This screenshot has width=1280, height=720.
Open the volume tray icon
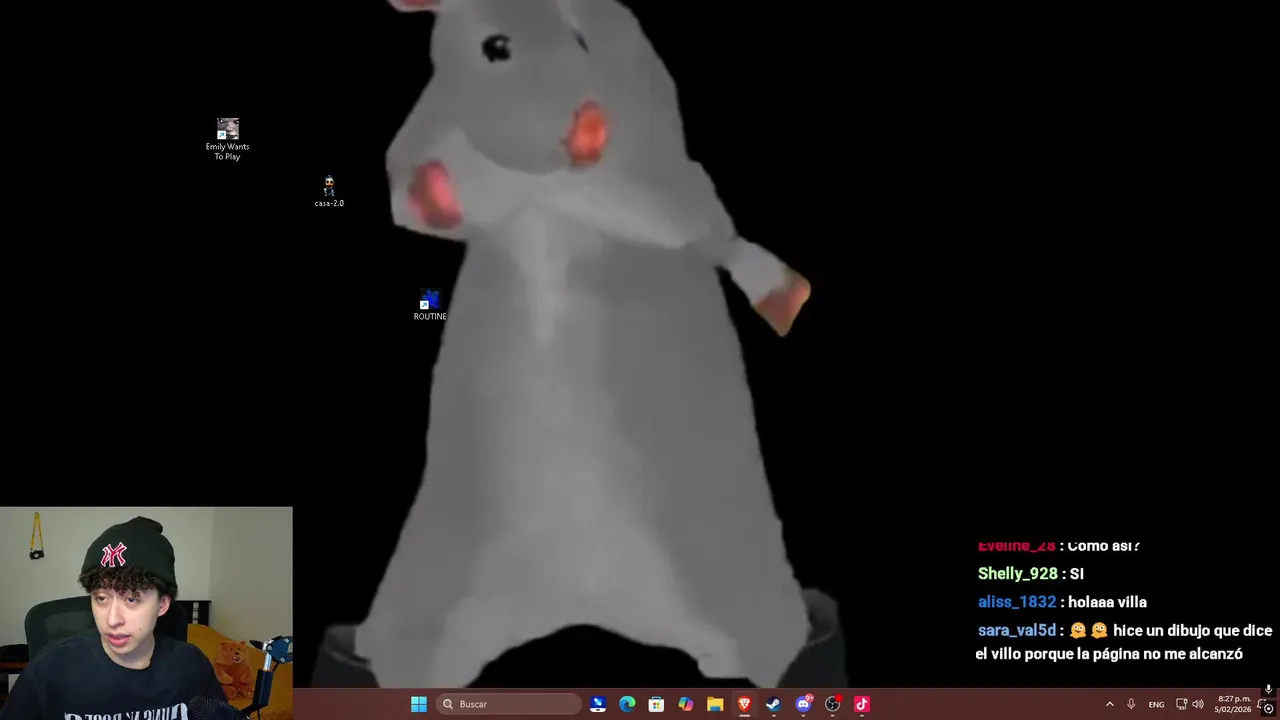1198,704
